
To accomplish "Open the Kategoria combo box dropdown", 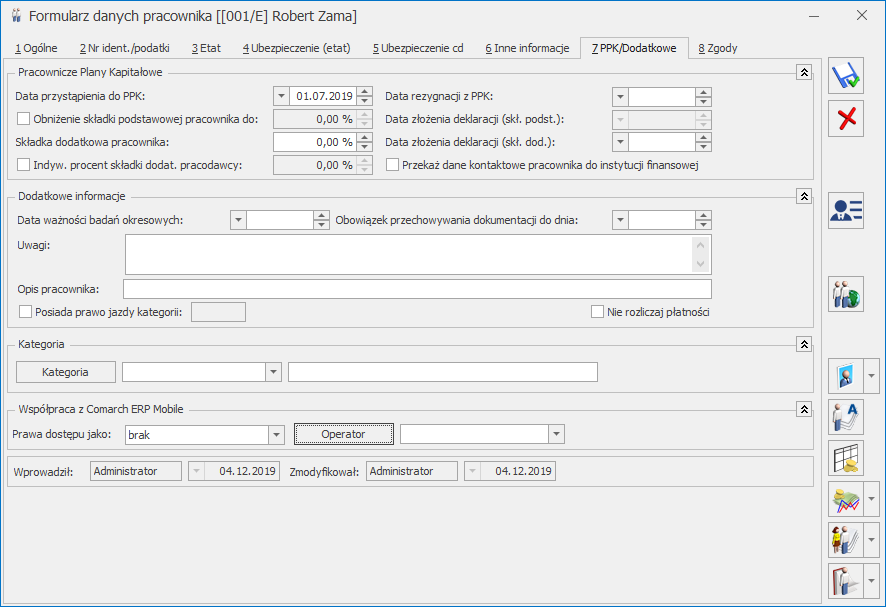I will pos(273,372).
